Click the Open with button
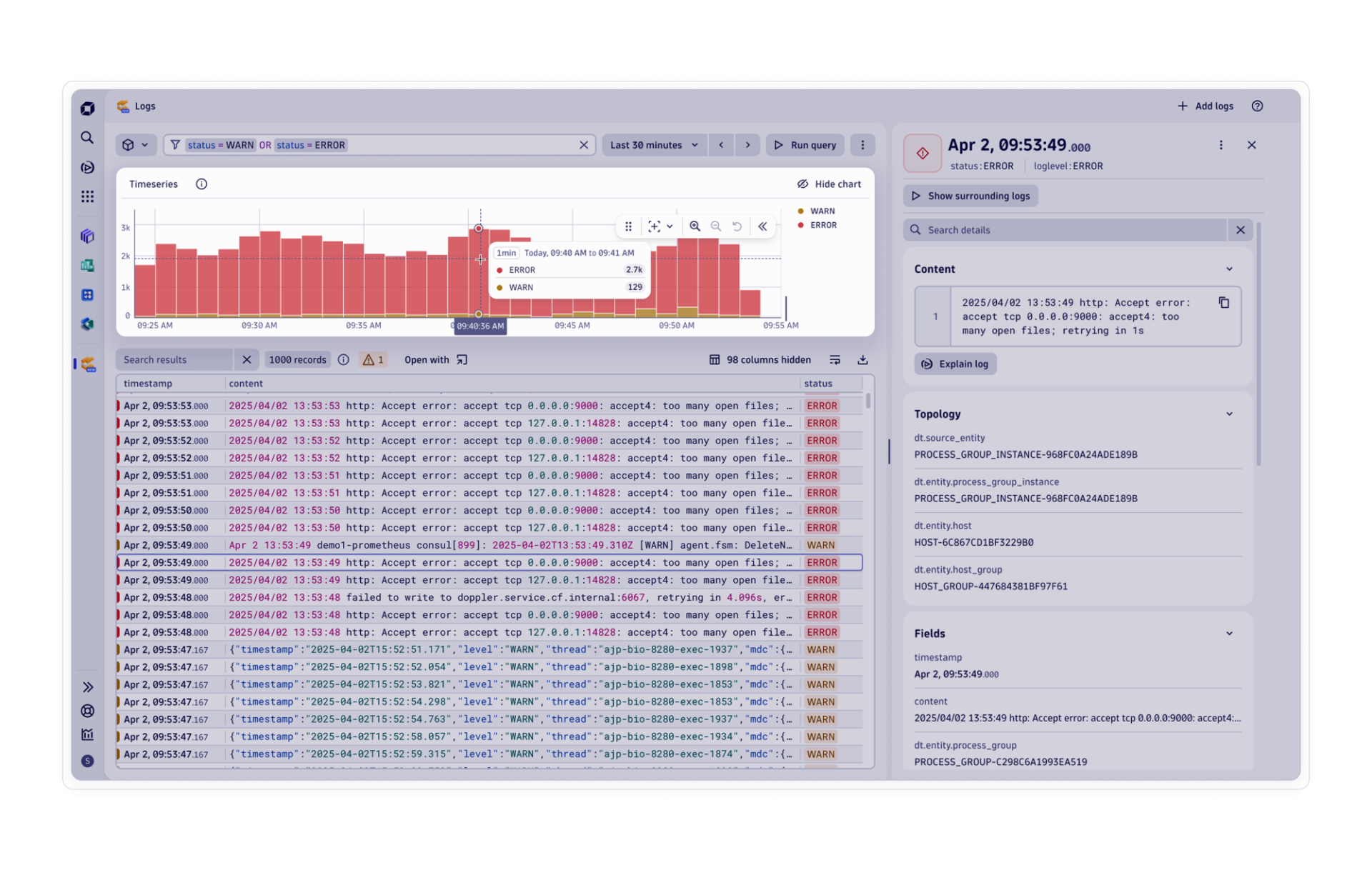Screen dimensions: 1372x870 pos(436,360)
